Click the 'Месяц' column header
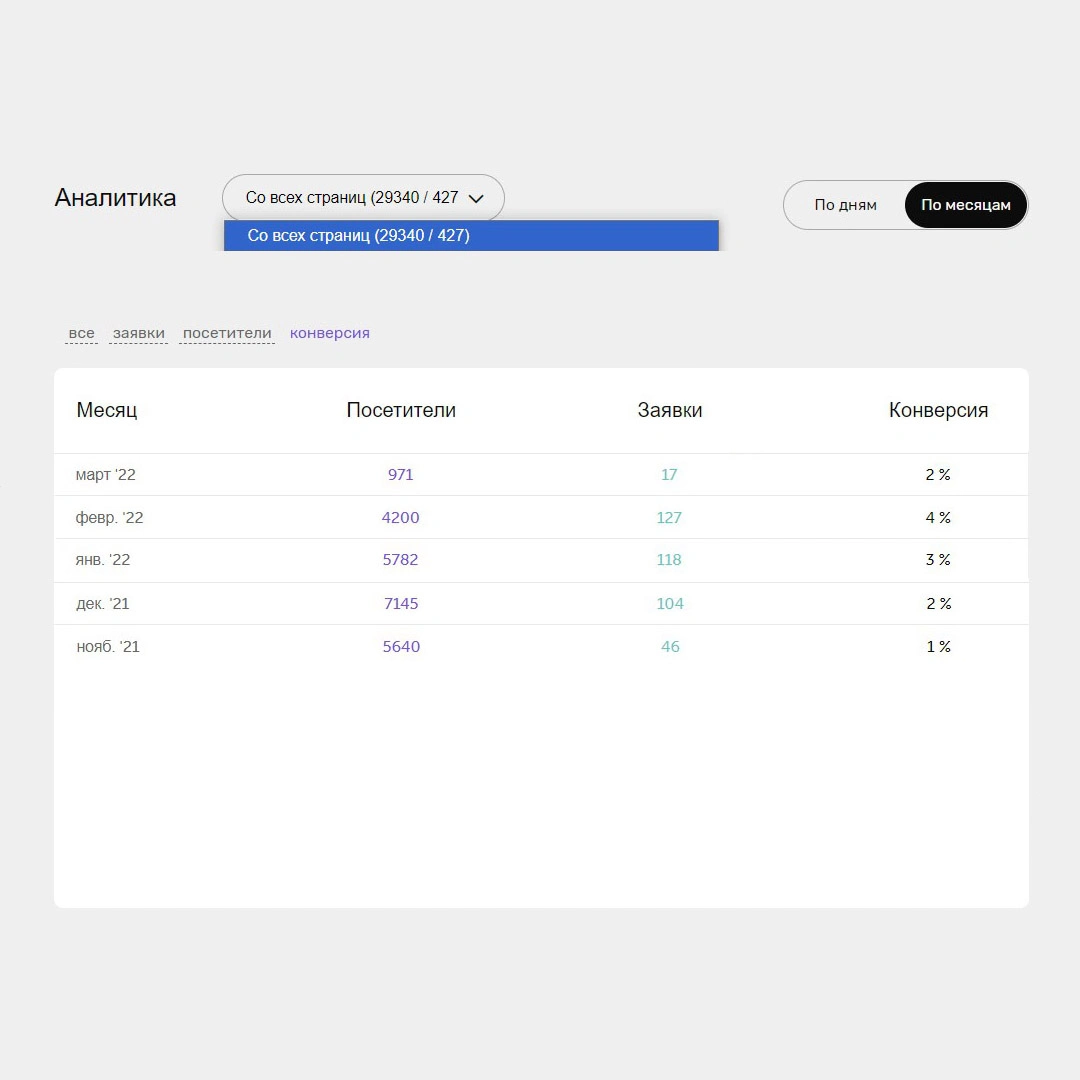Viewport: 1080px width, 1080px height. pyautogui.click(x=107, y=410)
